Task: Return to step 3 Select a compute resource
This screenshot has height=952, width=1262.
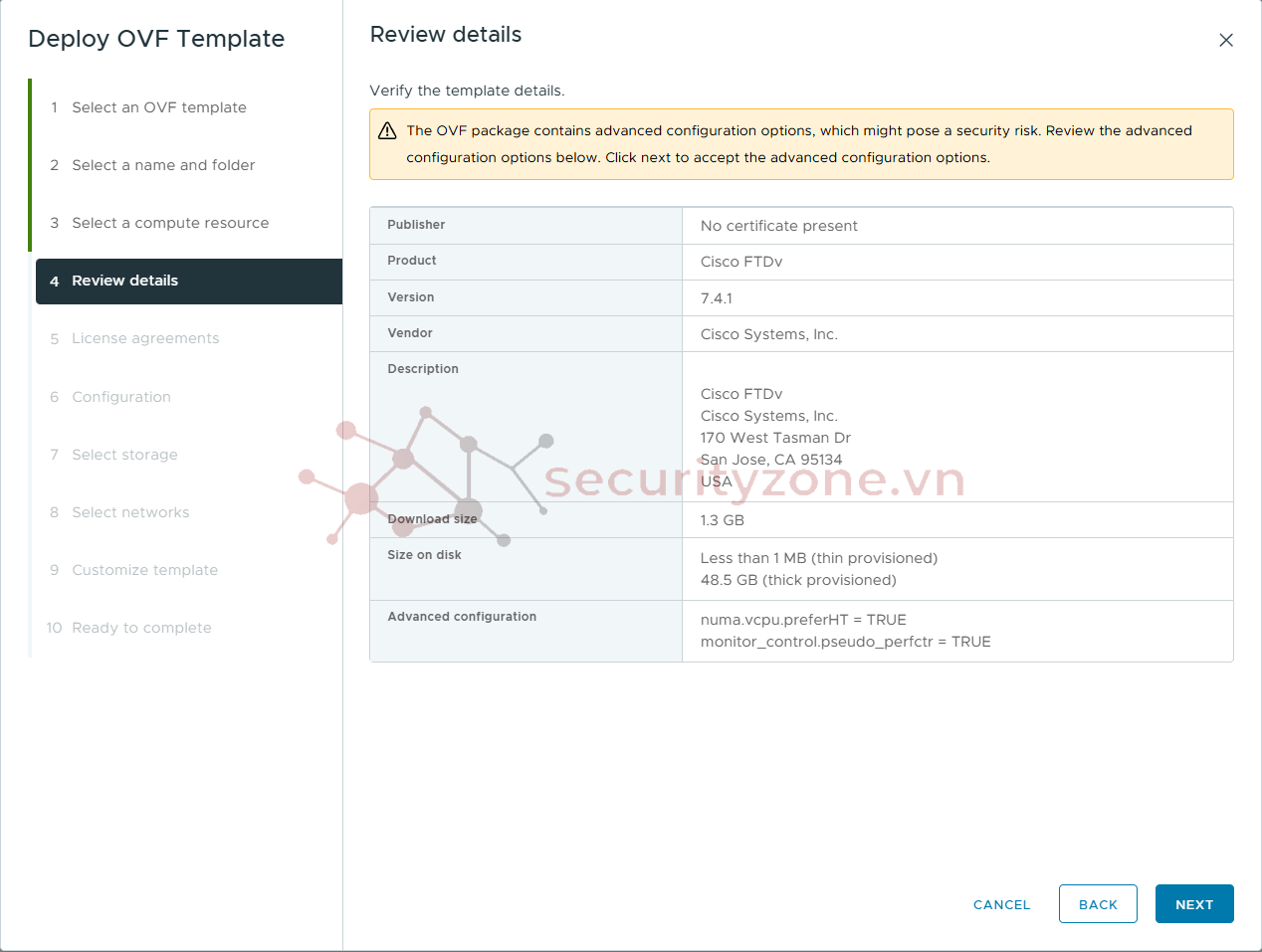Action: click(170, 223)
